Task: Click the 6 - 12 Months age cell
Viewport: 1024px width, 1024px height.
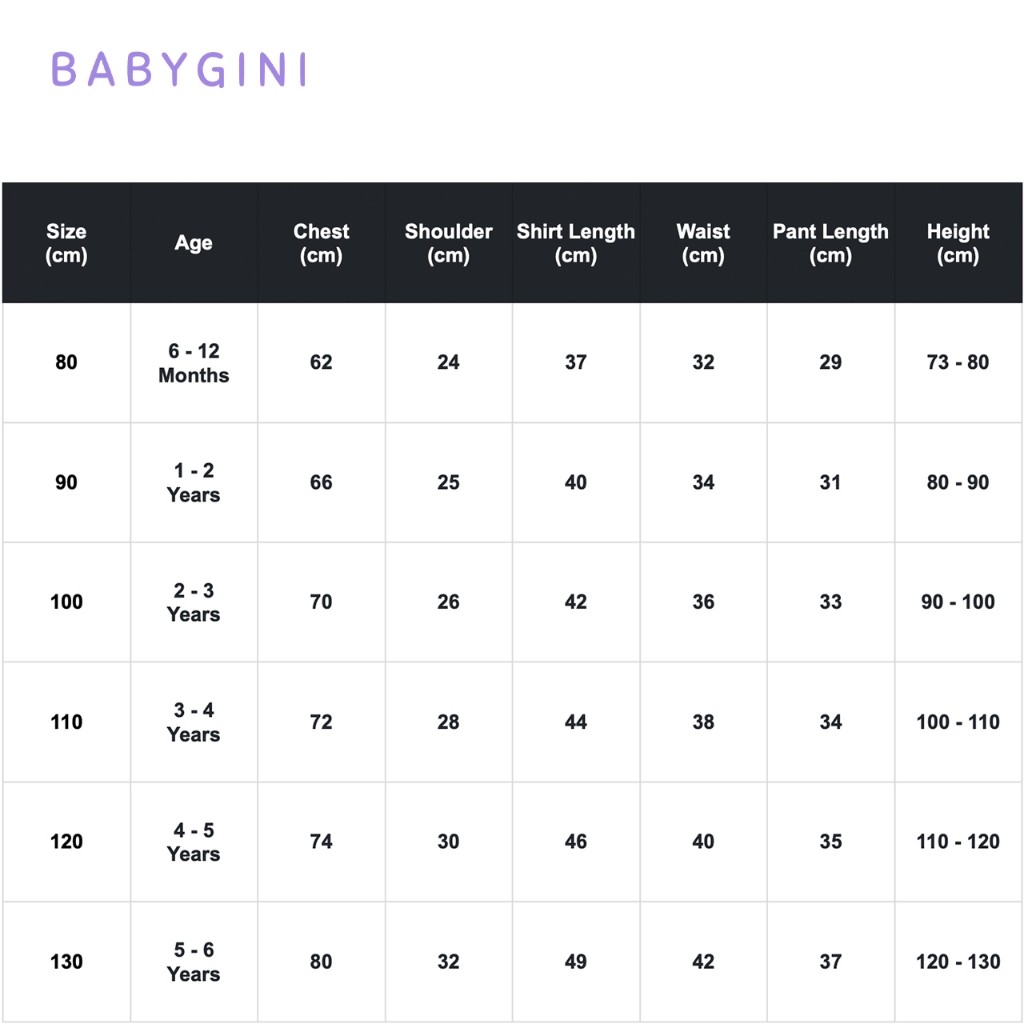Action: 194,362
